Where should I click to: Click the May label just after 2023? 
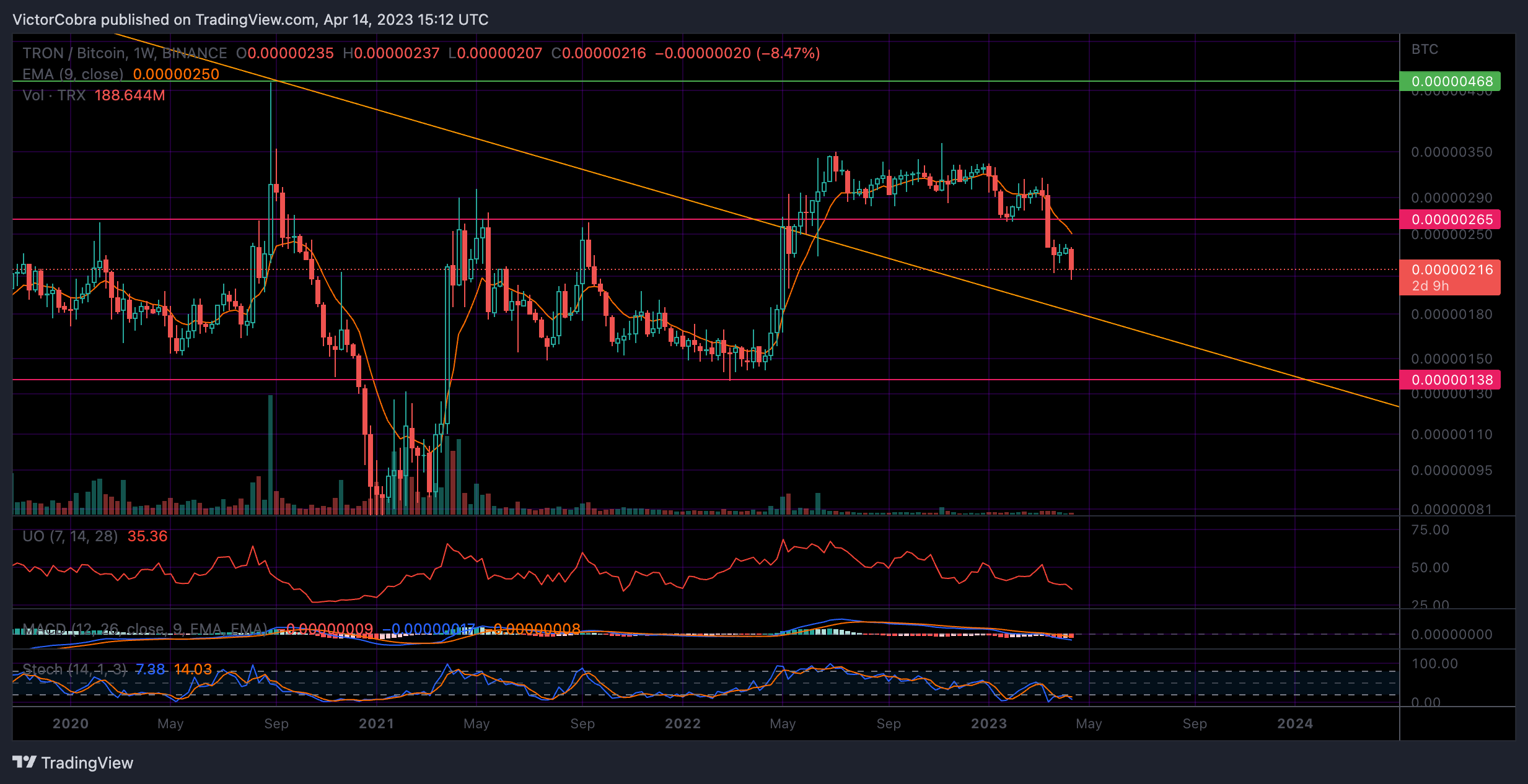click(x=1089, y=723)
